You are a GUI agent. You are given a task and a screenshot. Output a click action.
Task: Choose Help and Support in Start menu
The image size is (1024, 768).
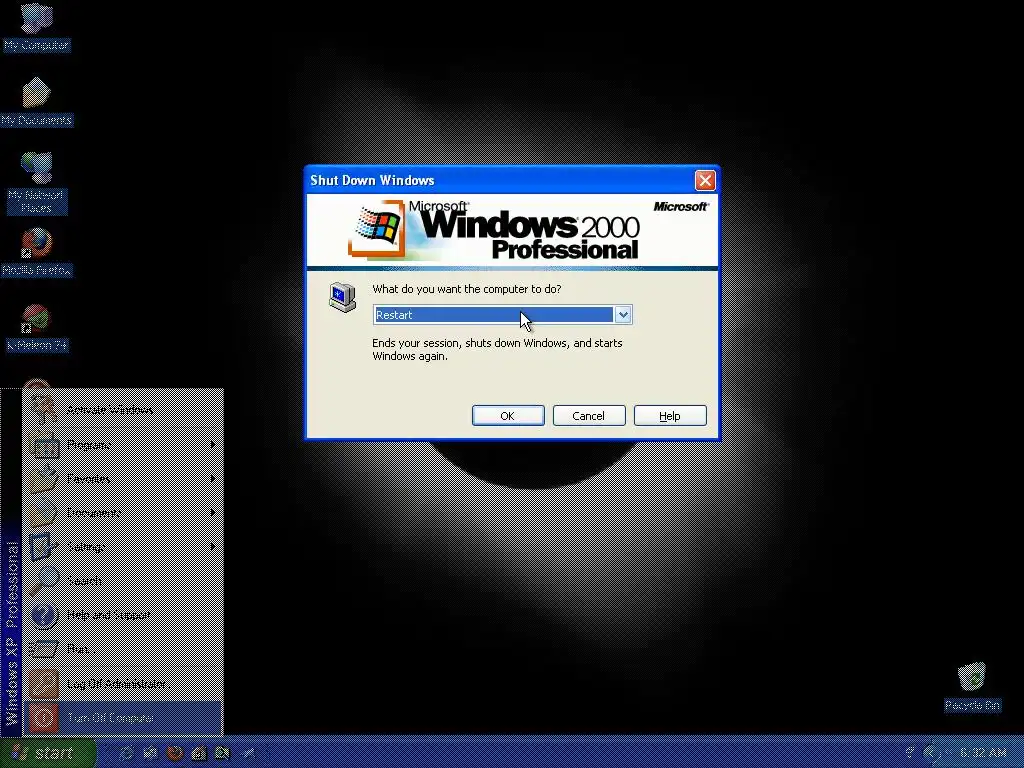point(123,615)
